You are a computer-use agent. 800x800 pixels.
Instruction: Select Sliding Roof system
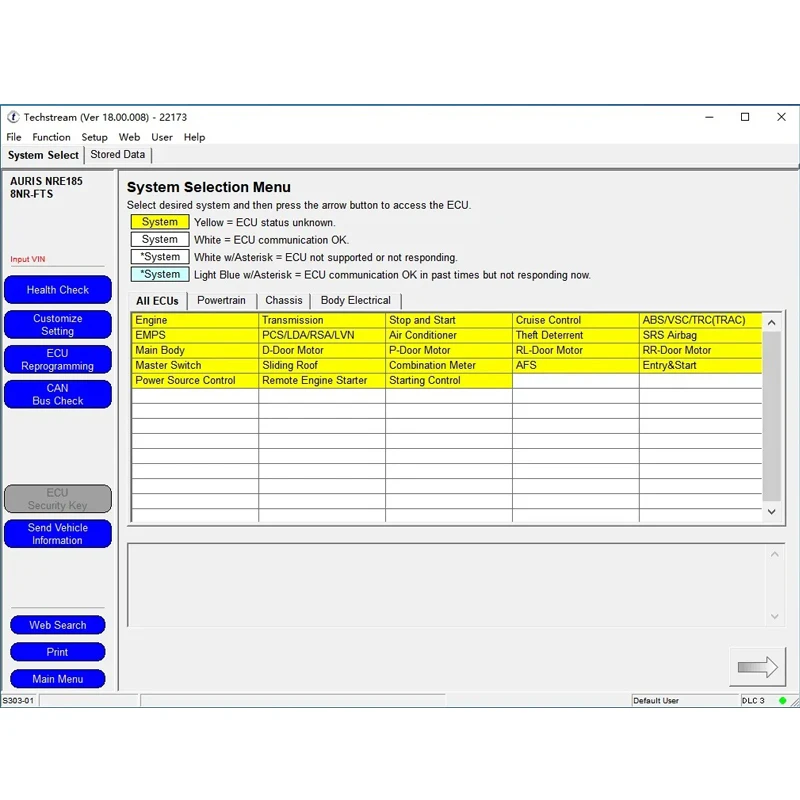[x=322, y=365]
